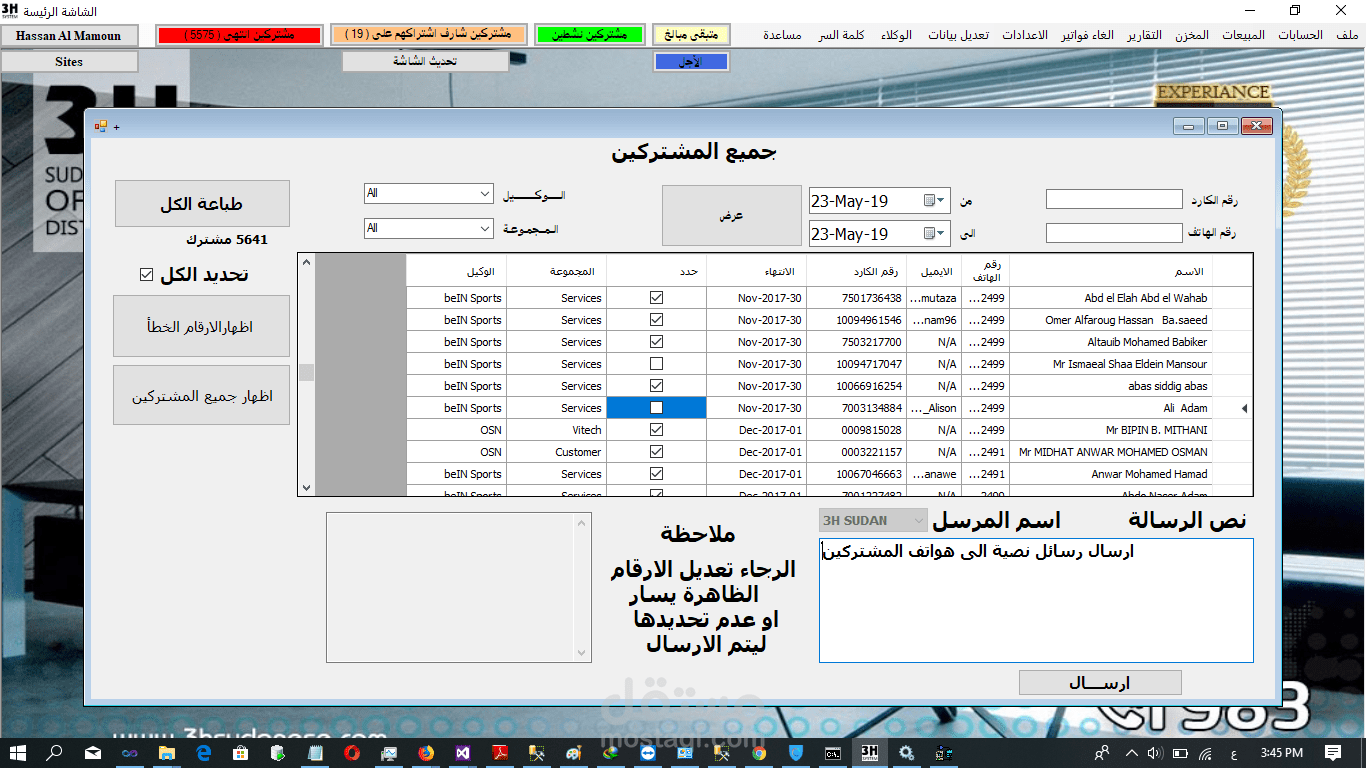This screenshot has width=1366, height=768.
Task: Uncheck the تحديد الكل select-all checkbox
Action: [147, 272]
